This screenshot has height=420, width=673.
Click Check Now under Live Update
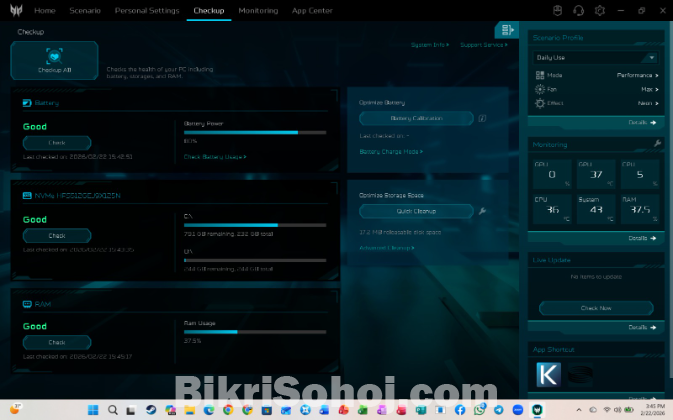click(596, 308)
